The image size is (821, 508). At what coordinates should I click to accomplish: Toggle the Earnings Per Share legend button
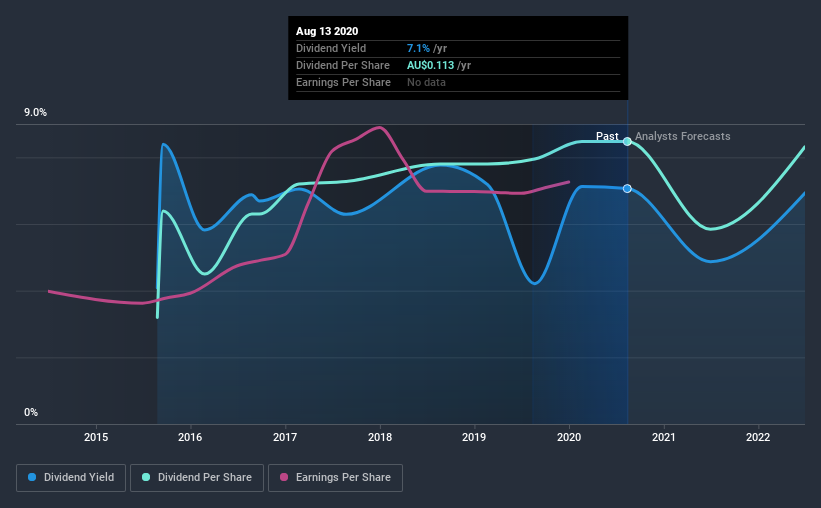335,478
